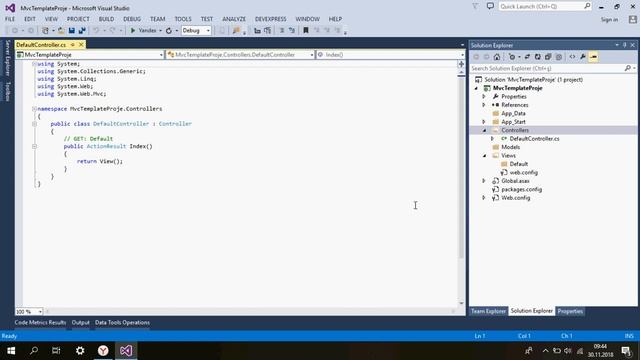
Task: Click the Search Solution Explorer field
Action: point(553,68)
